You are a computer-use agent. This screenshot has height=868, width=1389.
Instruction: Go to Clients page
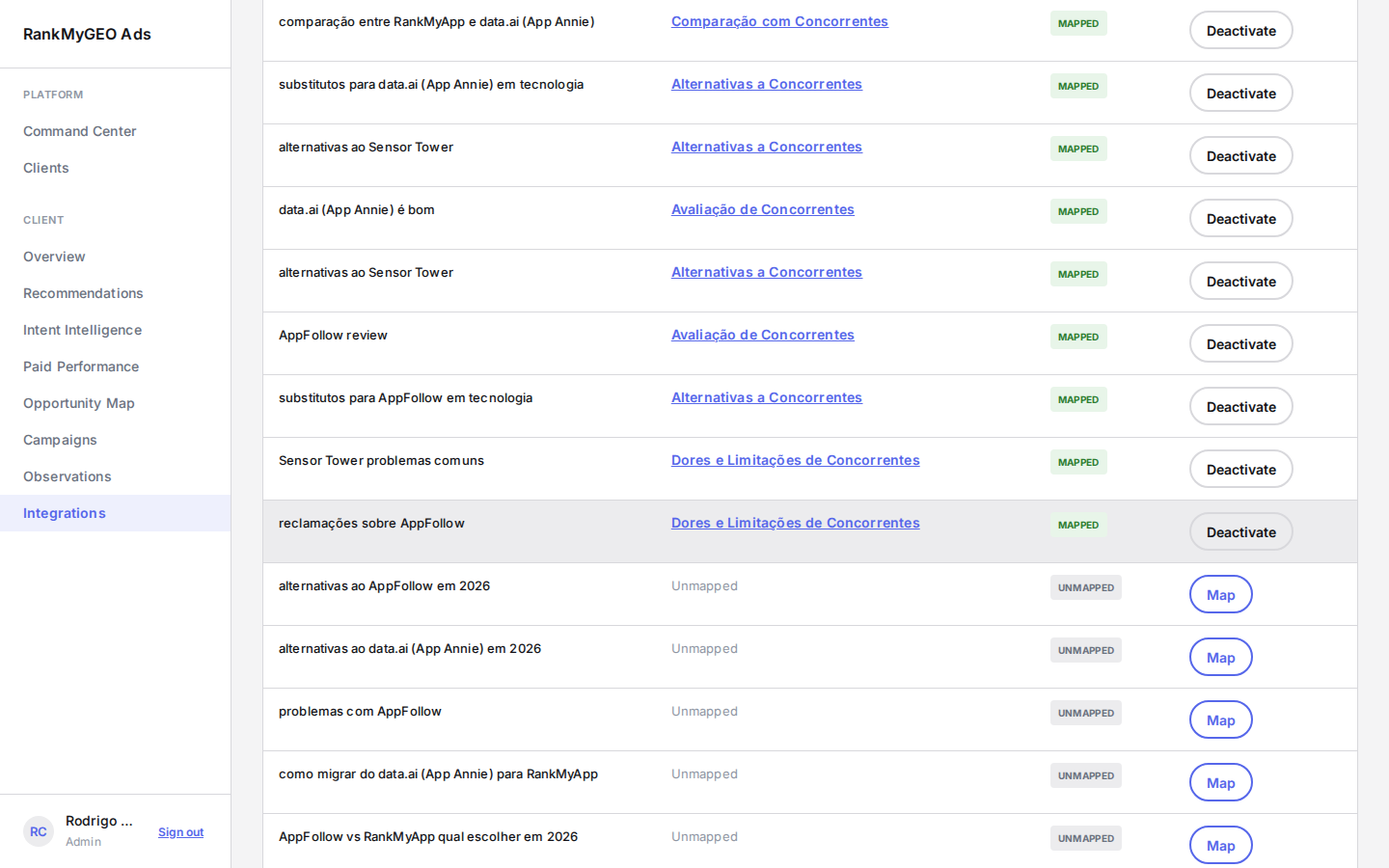[x=116, y=168]
